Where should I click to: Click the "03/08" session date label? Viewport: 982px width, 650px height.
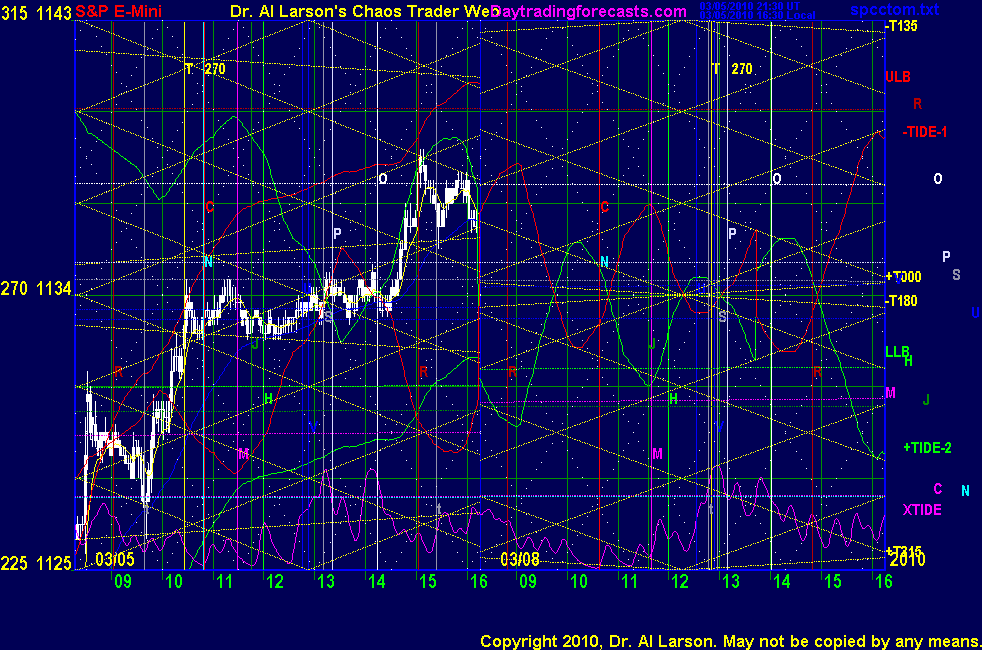[520, 559]
